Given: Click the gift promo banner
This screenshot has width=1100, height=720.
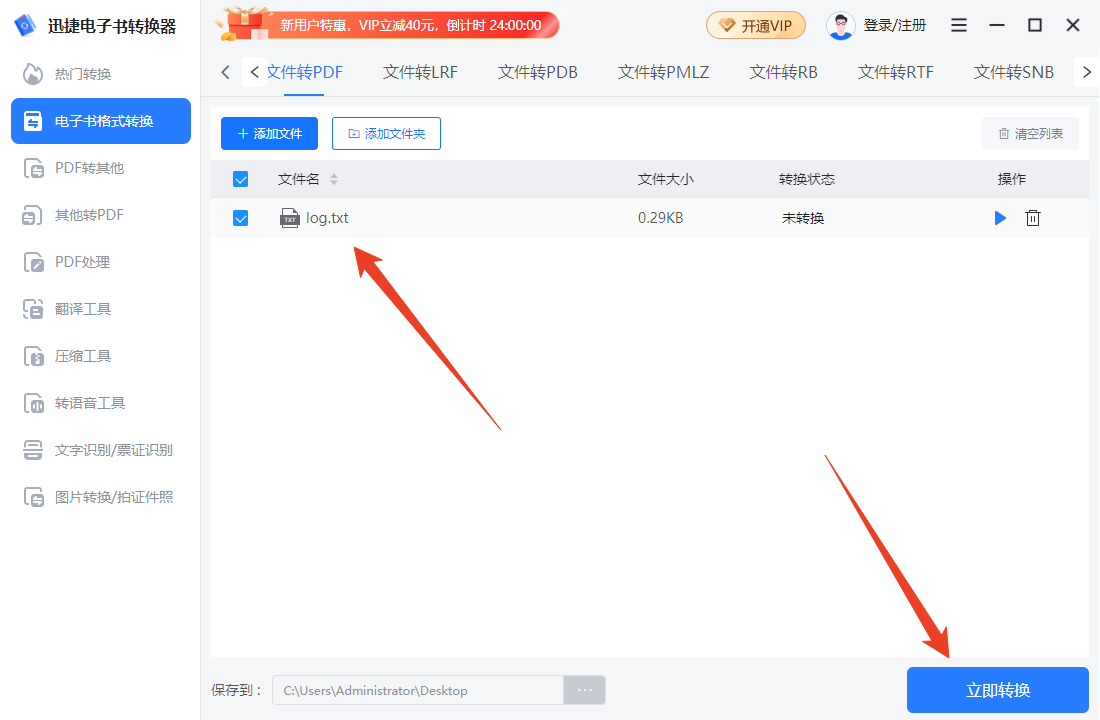Looking at the screenshot, I should coord(387,25).
